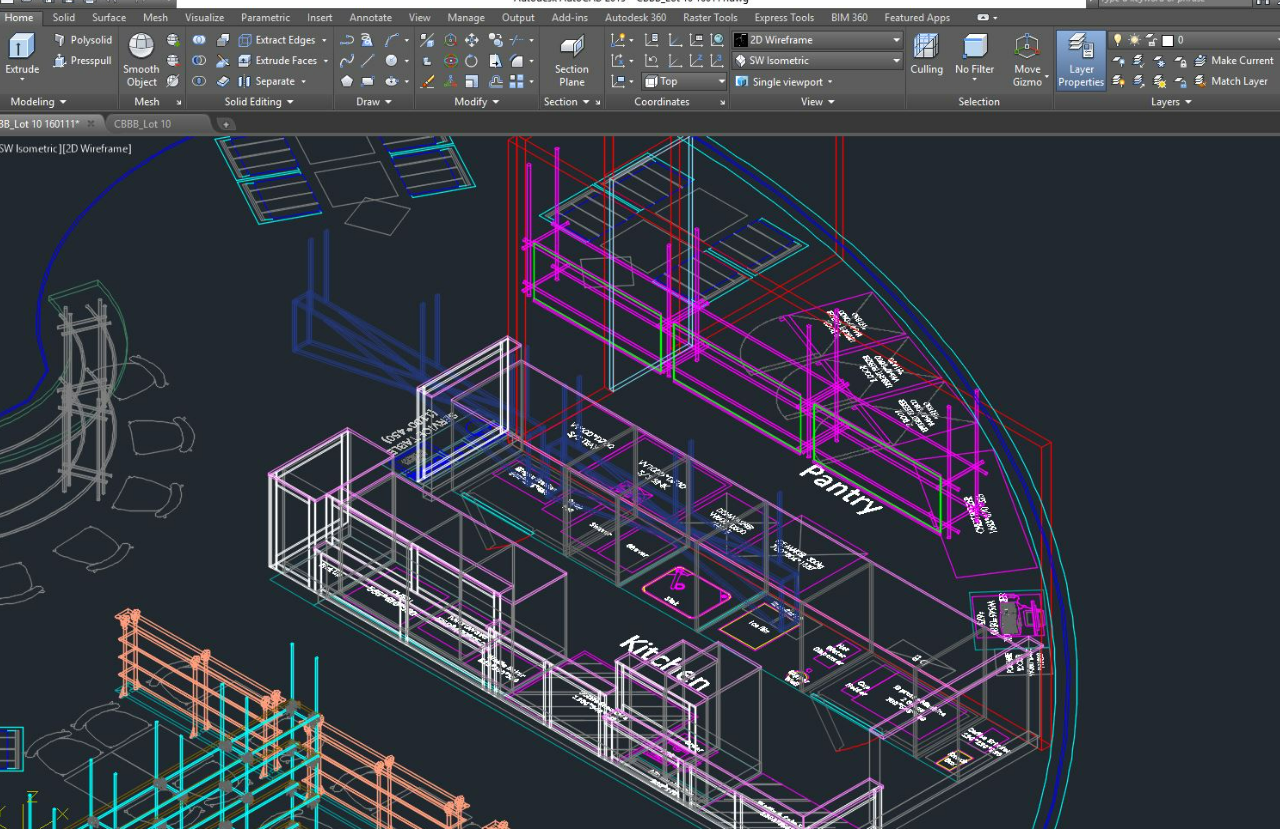Image resolution: width=1280 pixels, height=829 pixels.
Task: Open the Coordinates panel dialog launcher arrow
Action: click(x=721, y=102)
